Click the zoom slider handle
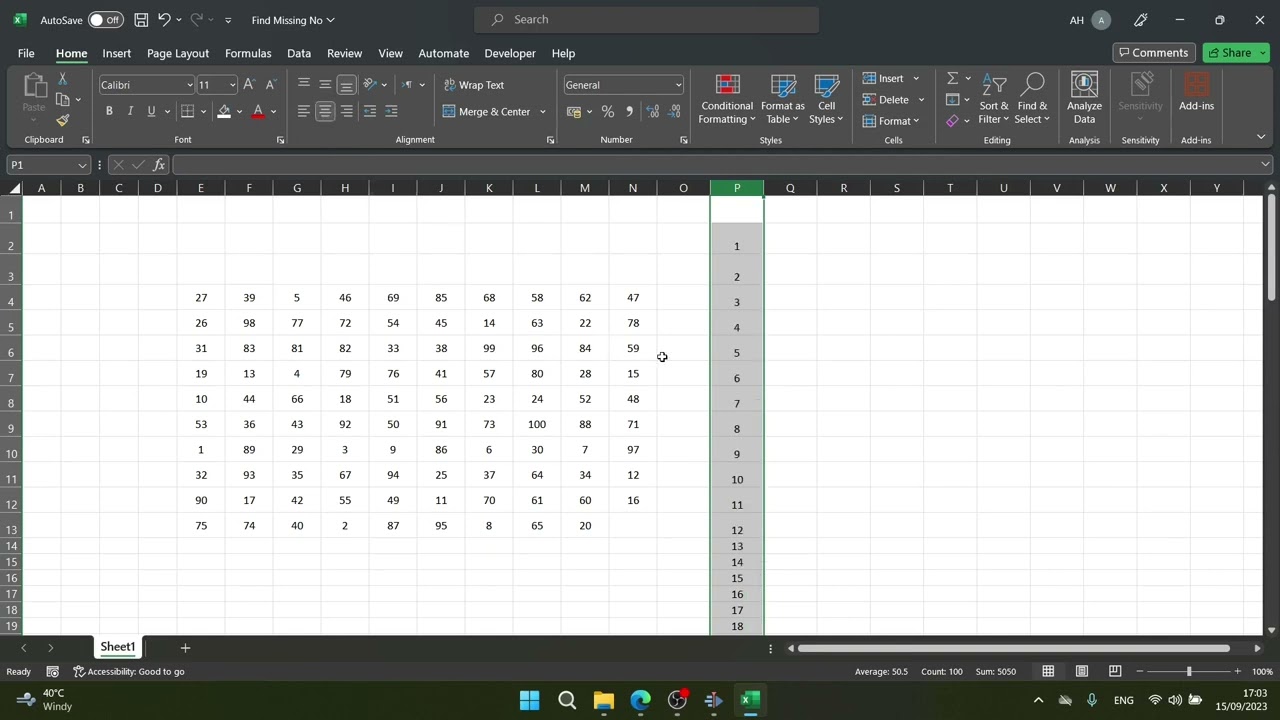 (1189, 671)
